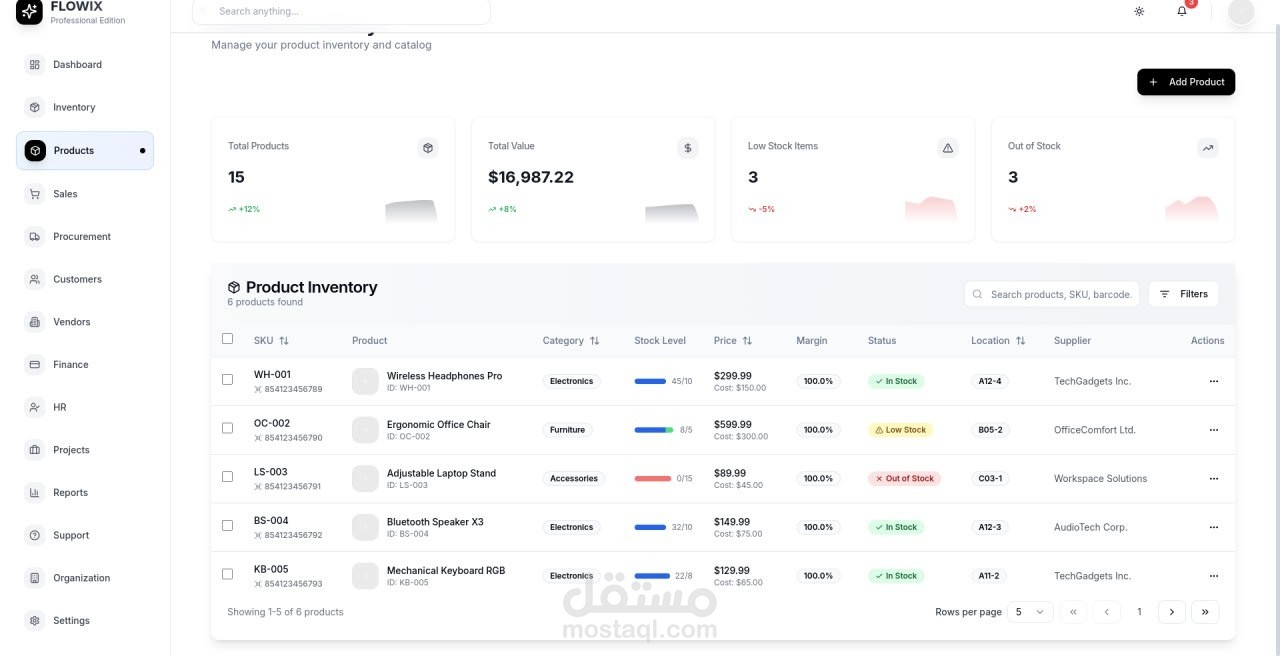
Task: Toggle the sun theme icon
Action: pyautogui.click(x=1139, y=11)
